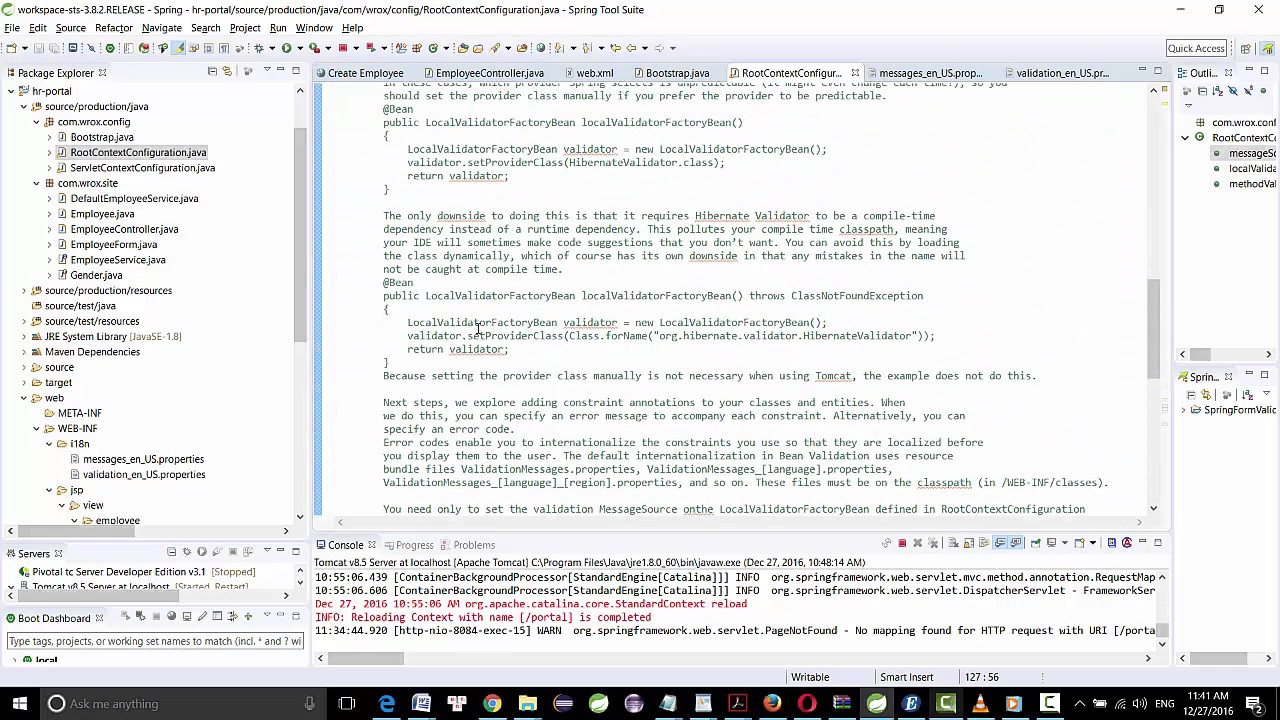Click the green Run toolbar button
The width and height of the screenshot is (1280, 720).
[287, 47]
